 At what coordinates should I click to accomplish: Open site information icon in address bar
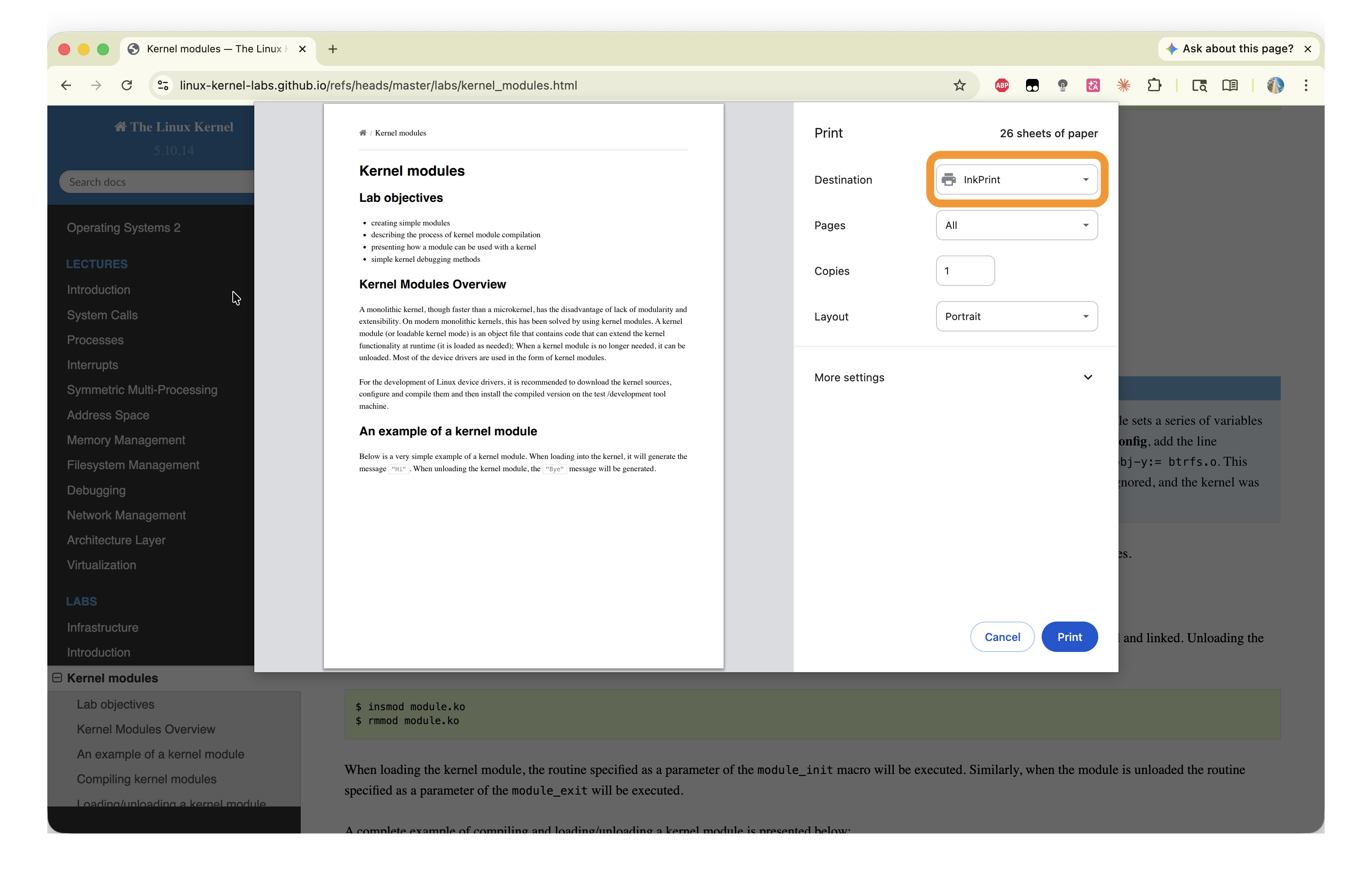pos(163,85)
